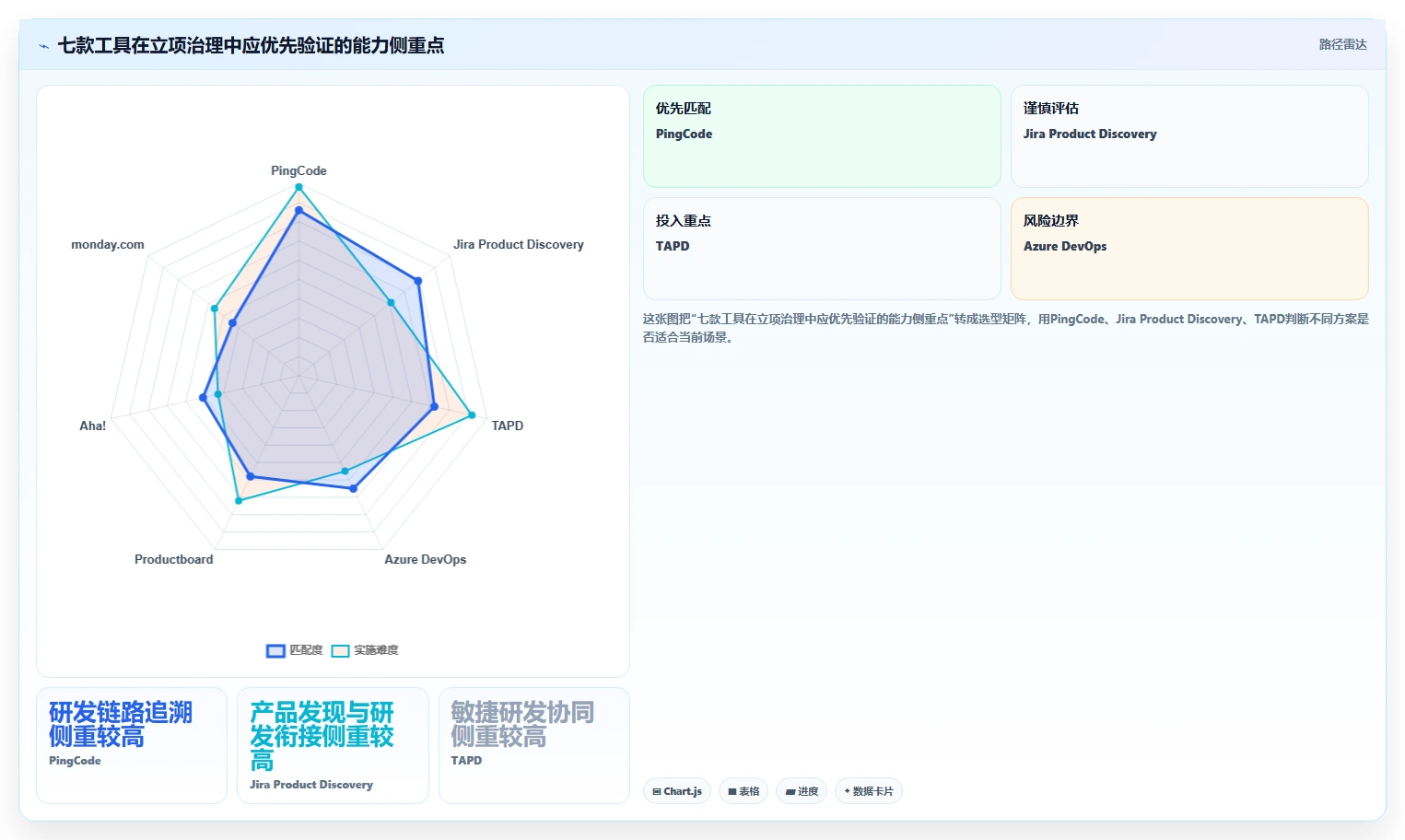Select the 投入重点 TAPD card
The width and height of the screenshot is (1405, 840).
tap(822, 249)
